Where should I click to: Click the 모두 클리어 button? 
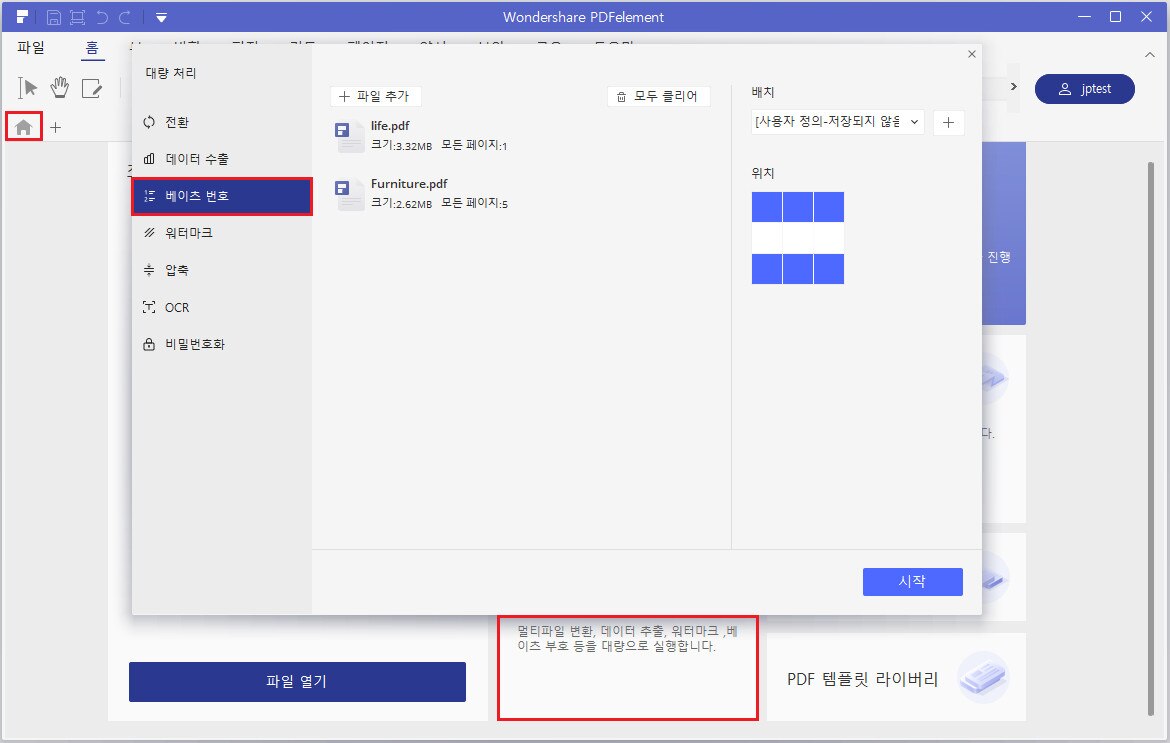pos(658,96)
